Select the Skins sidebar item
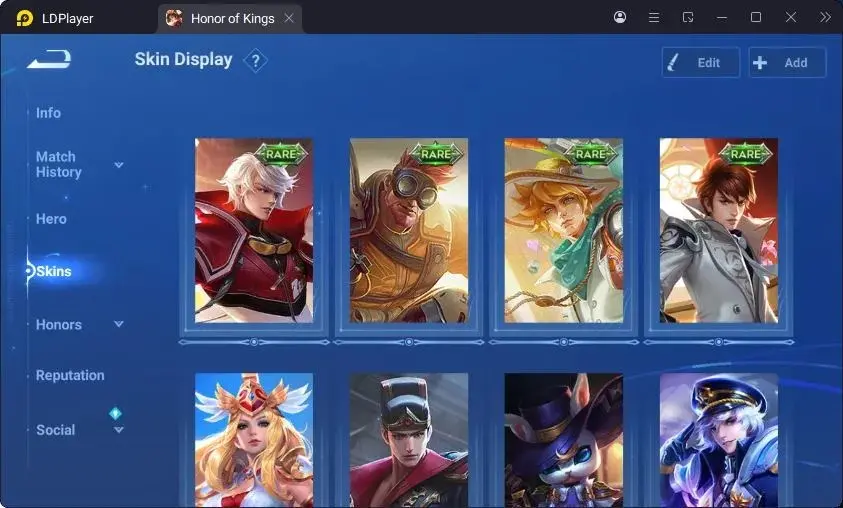The height and width of the screenshot is (508, 843). tap(54, 271)
